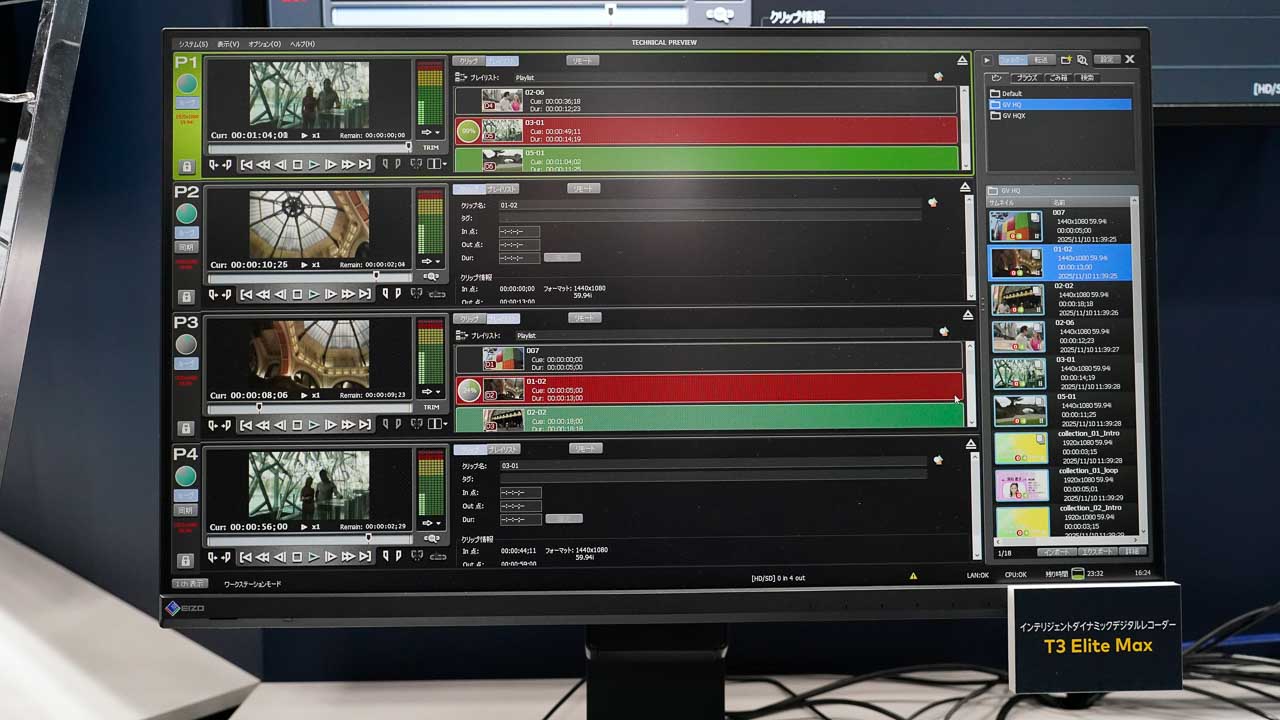Open the split view layout dropdown on P3
The width and height of the screenshot is (1280, 720).
(436, 424)
